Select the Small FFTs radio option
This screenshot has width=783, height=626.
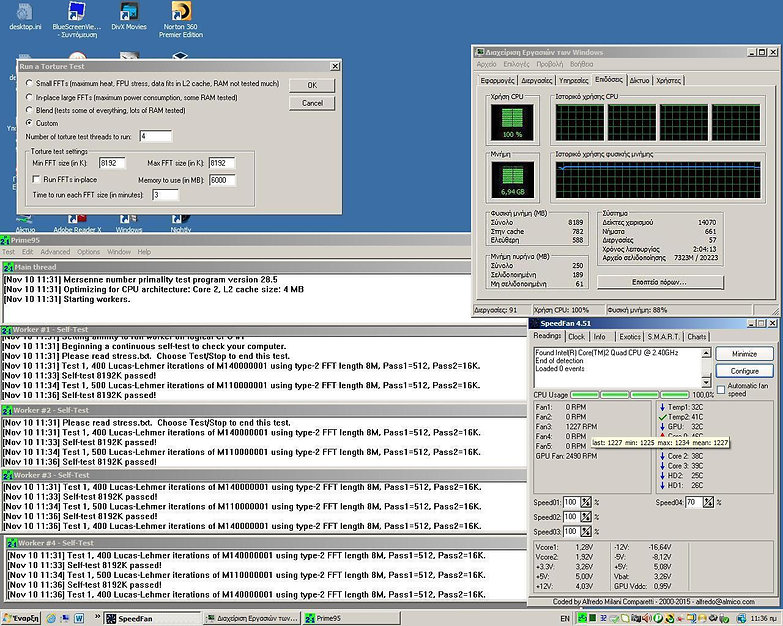point(29,84)
